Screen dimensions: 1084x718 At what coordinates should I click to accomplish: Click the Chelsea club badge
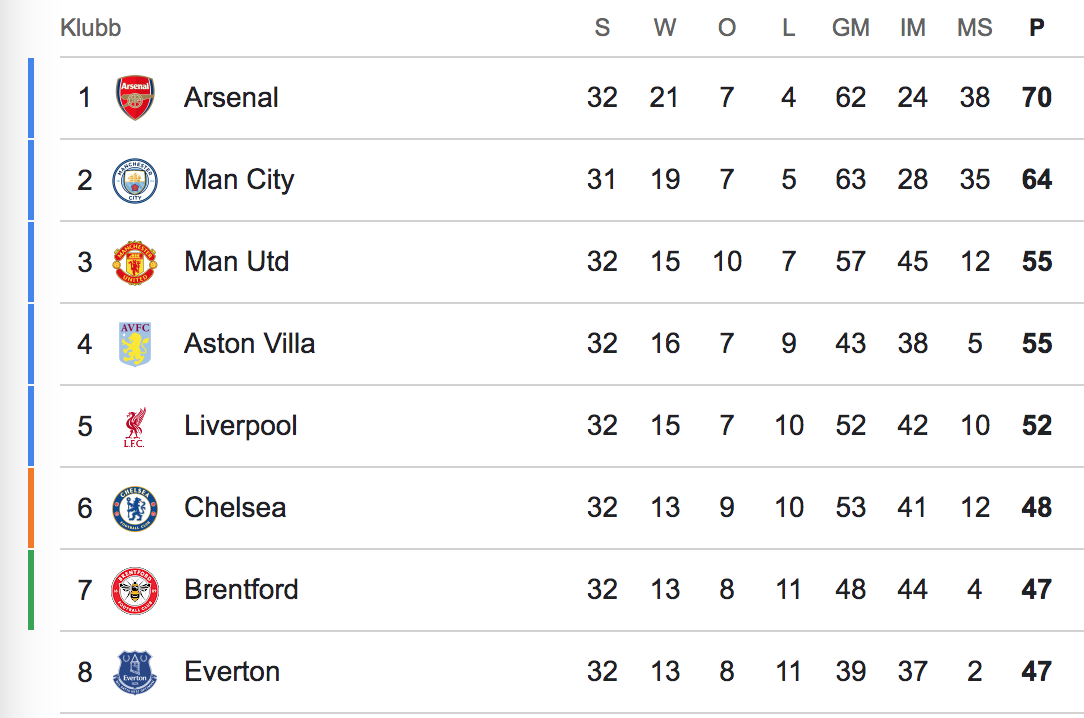[135, 508]
